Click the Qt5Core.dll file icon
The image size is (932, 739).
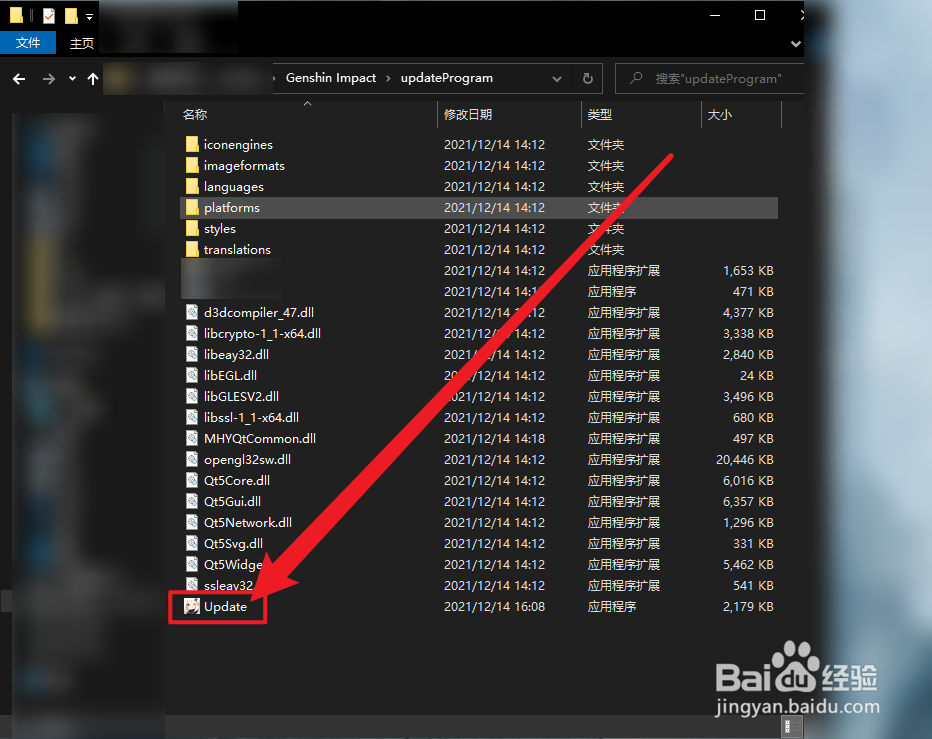[192, 480]
